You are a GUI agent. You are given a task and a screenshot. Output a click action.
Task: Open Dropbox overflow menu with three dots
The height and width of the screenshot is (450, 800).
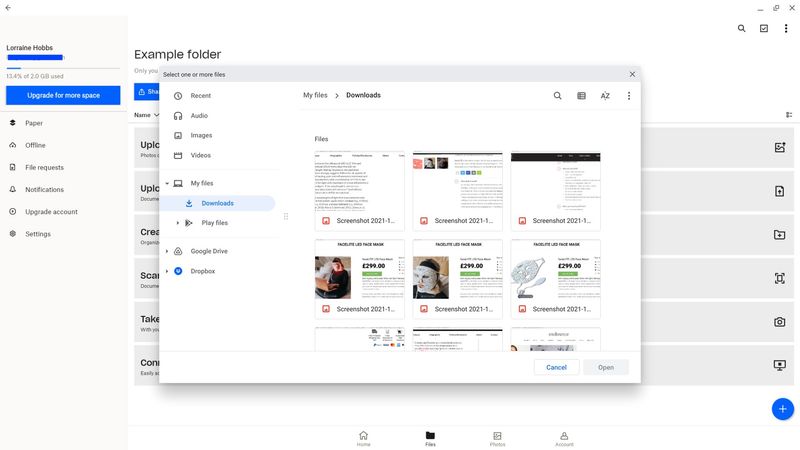click(x=786, y=29)
